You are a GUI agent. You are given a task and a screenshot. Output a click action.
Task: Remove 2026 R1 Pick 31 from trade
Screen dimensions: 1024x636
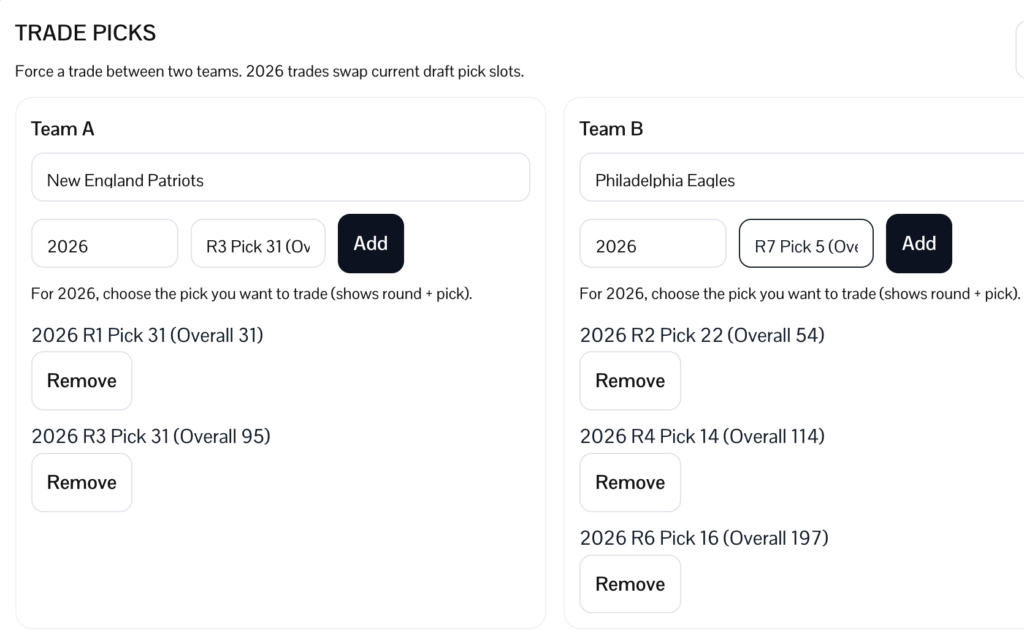81,381
